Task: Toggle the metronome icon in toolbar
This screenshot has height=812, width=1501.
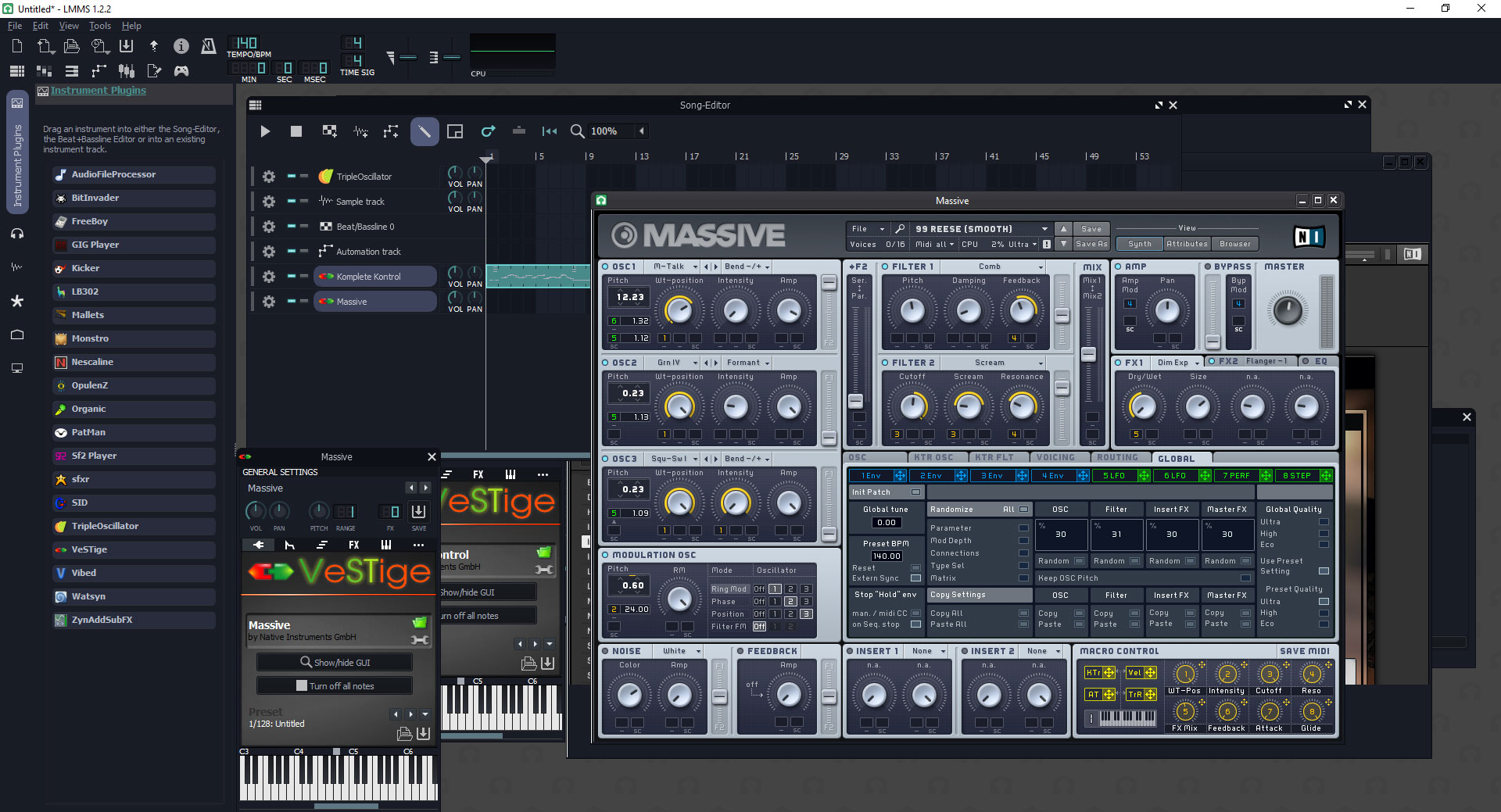Action: point(208,46)
